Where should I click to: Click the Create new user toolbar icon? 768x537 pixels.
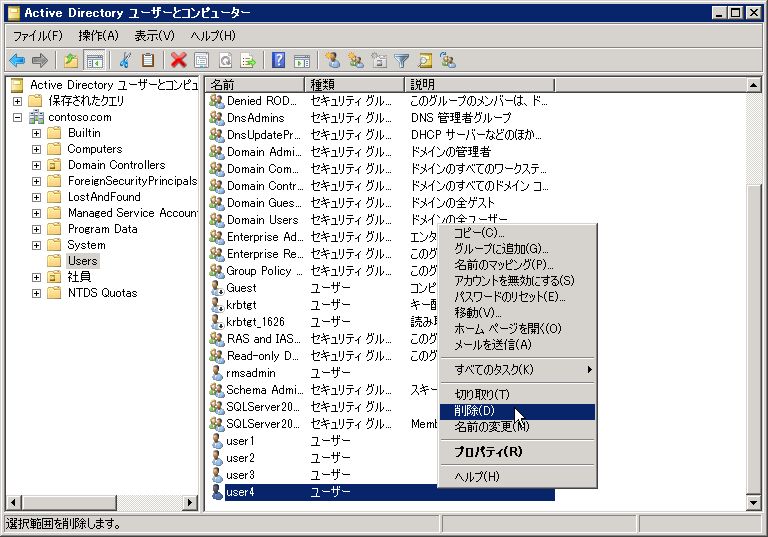point(333,61)
